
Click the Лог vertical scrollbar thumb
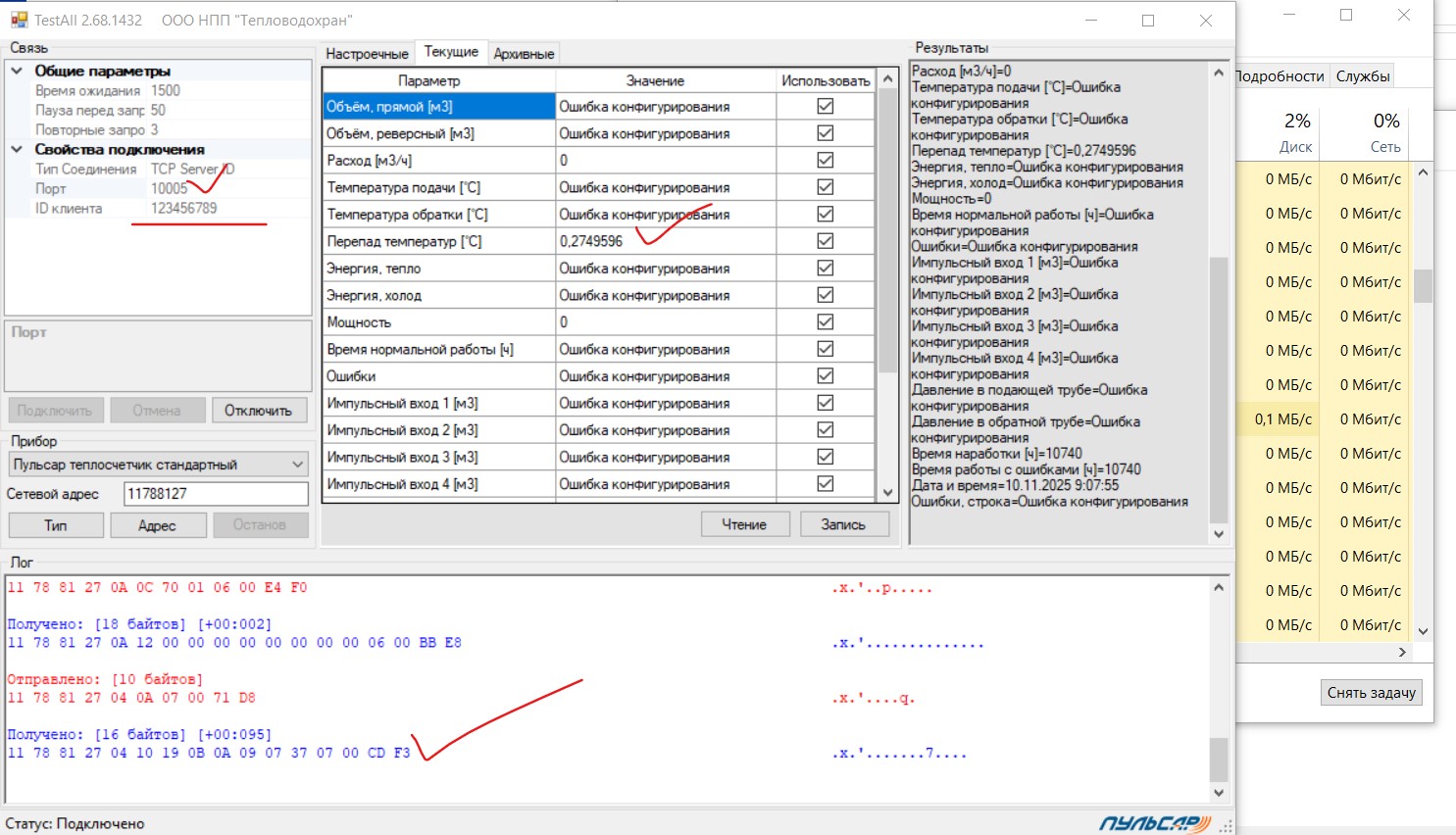(1219, 758)
